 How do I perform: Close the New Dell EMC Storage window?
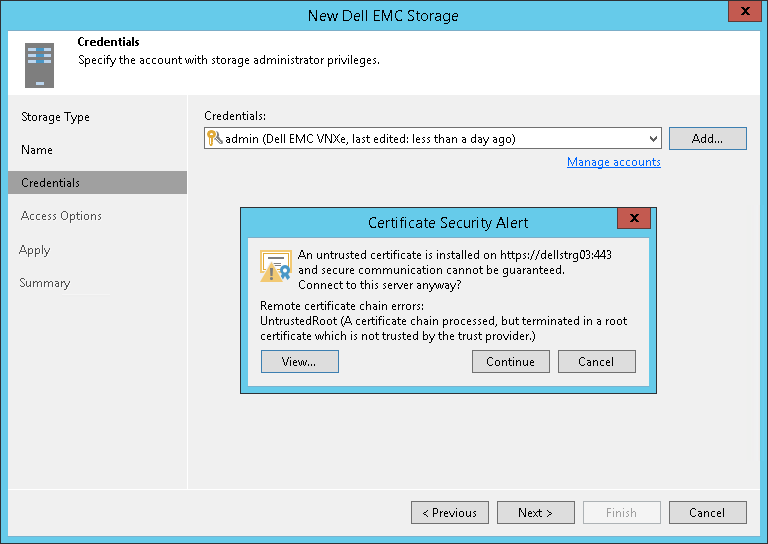click(x=740, y=14)
